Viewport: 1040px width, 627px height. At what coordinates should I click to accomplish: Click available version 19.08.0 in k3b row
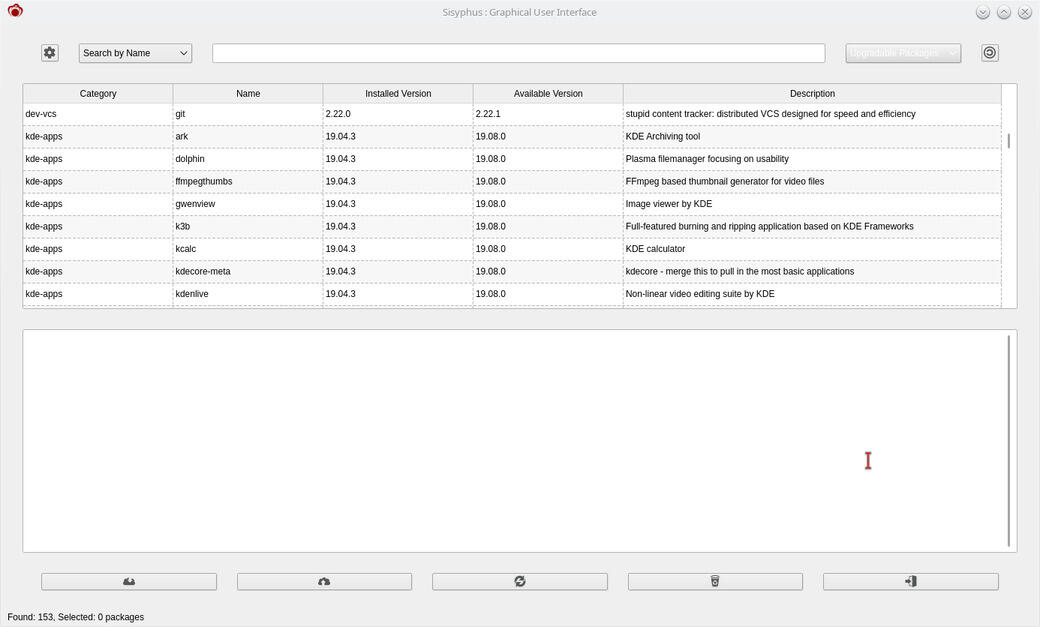tap(490, 227)
